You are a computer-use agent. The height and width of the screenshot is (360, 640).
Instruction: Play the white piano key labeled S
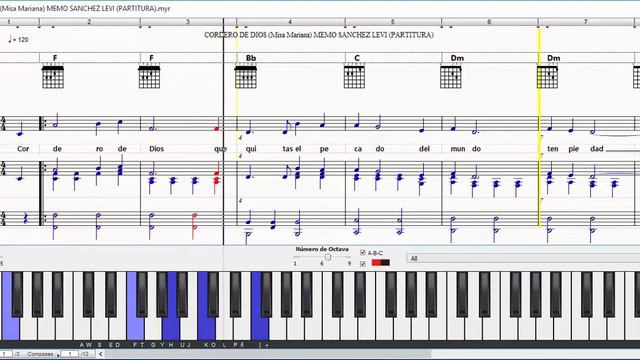[100, 329]
